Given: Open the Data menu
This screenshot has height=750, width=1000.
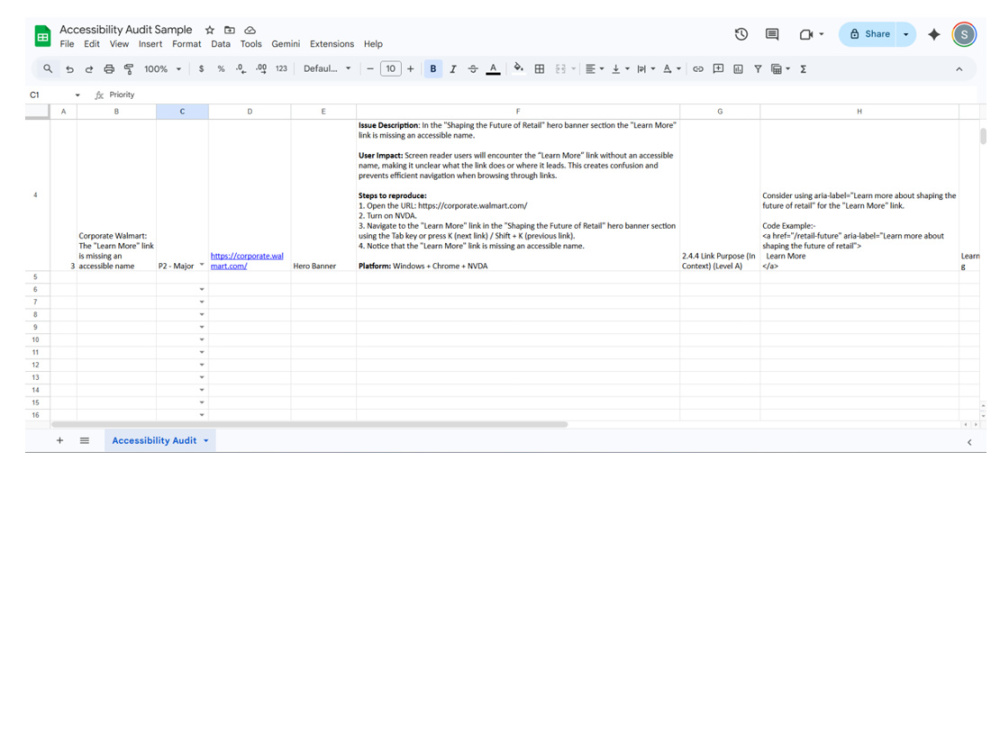Looking at the screenshot, I should [x=221, y=44].
